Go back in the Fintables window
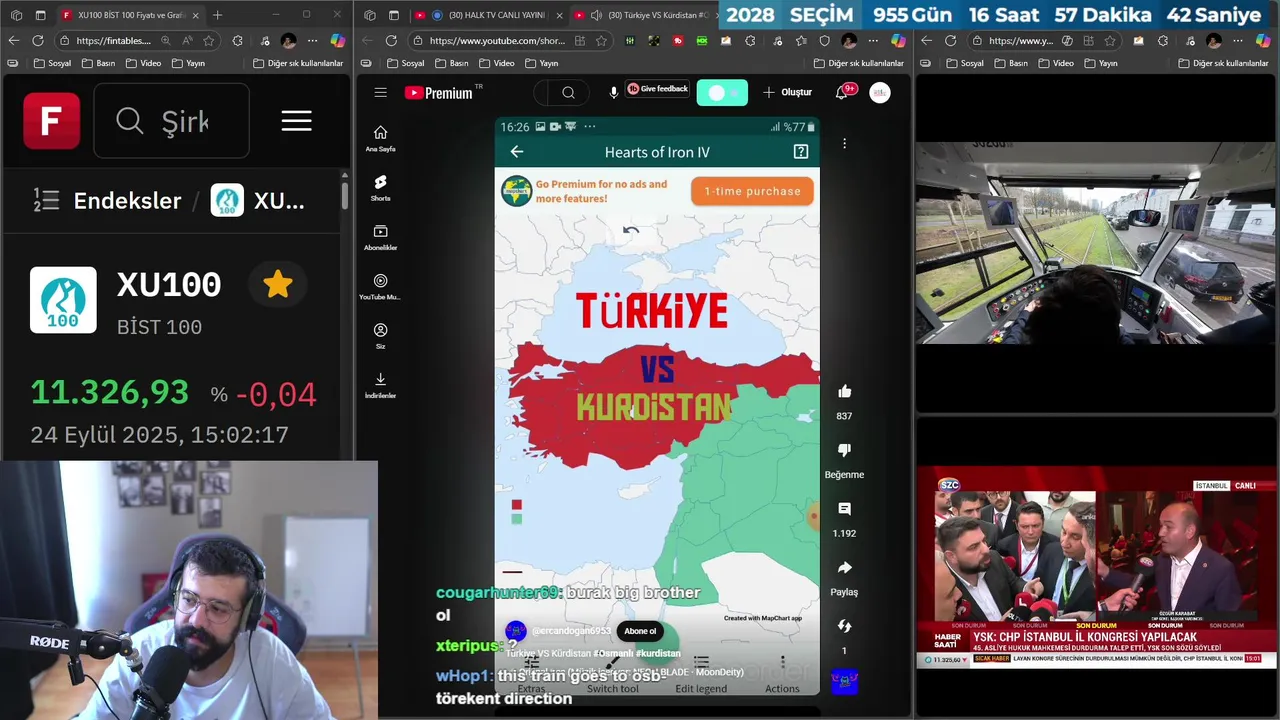1280x720 pixels. (13, 40)
